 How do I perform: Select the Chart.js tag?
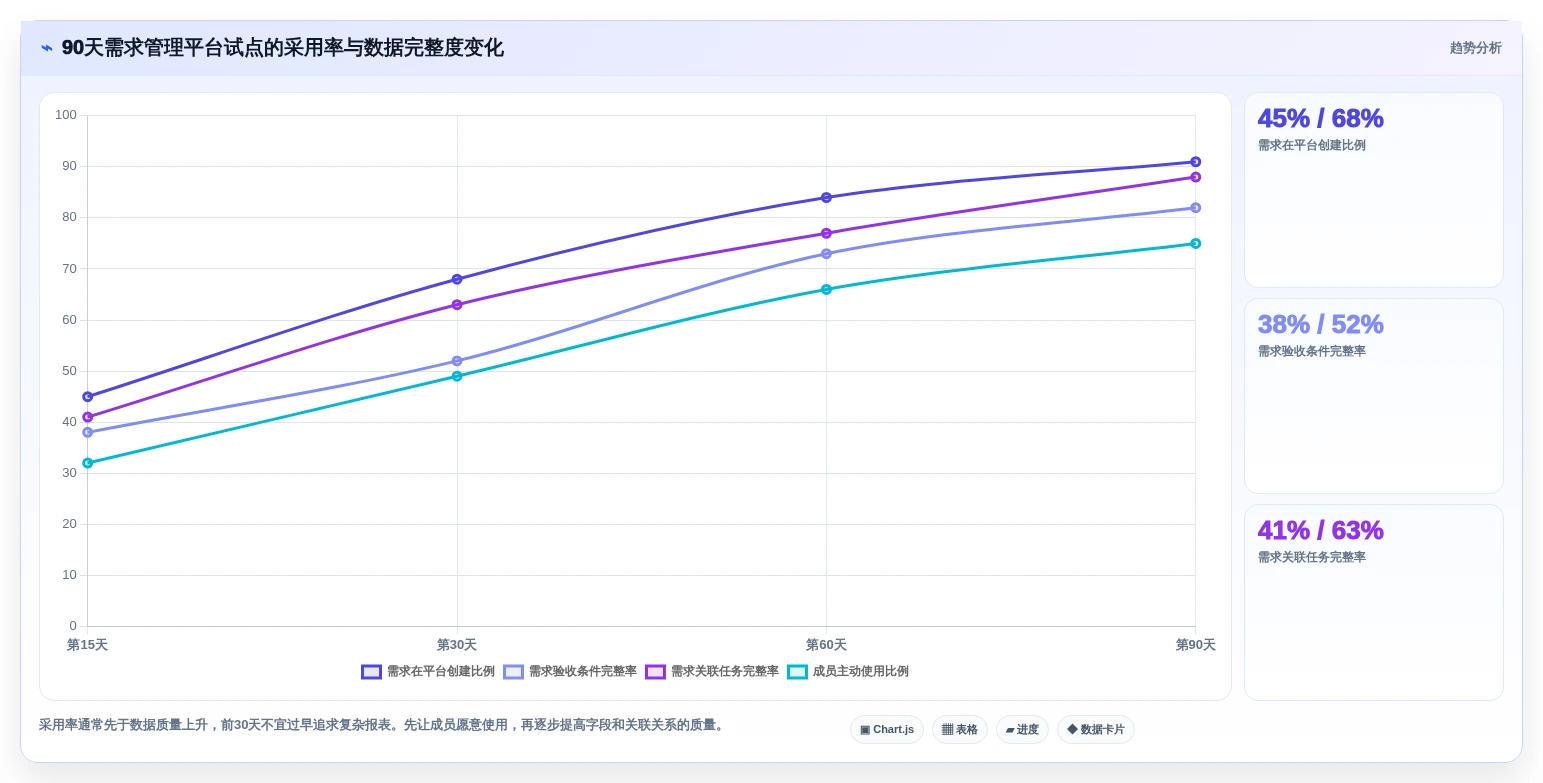pyautogui.click(x=886, y=730)
